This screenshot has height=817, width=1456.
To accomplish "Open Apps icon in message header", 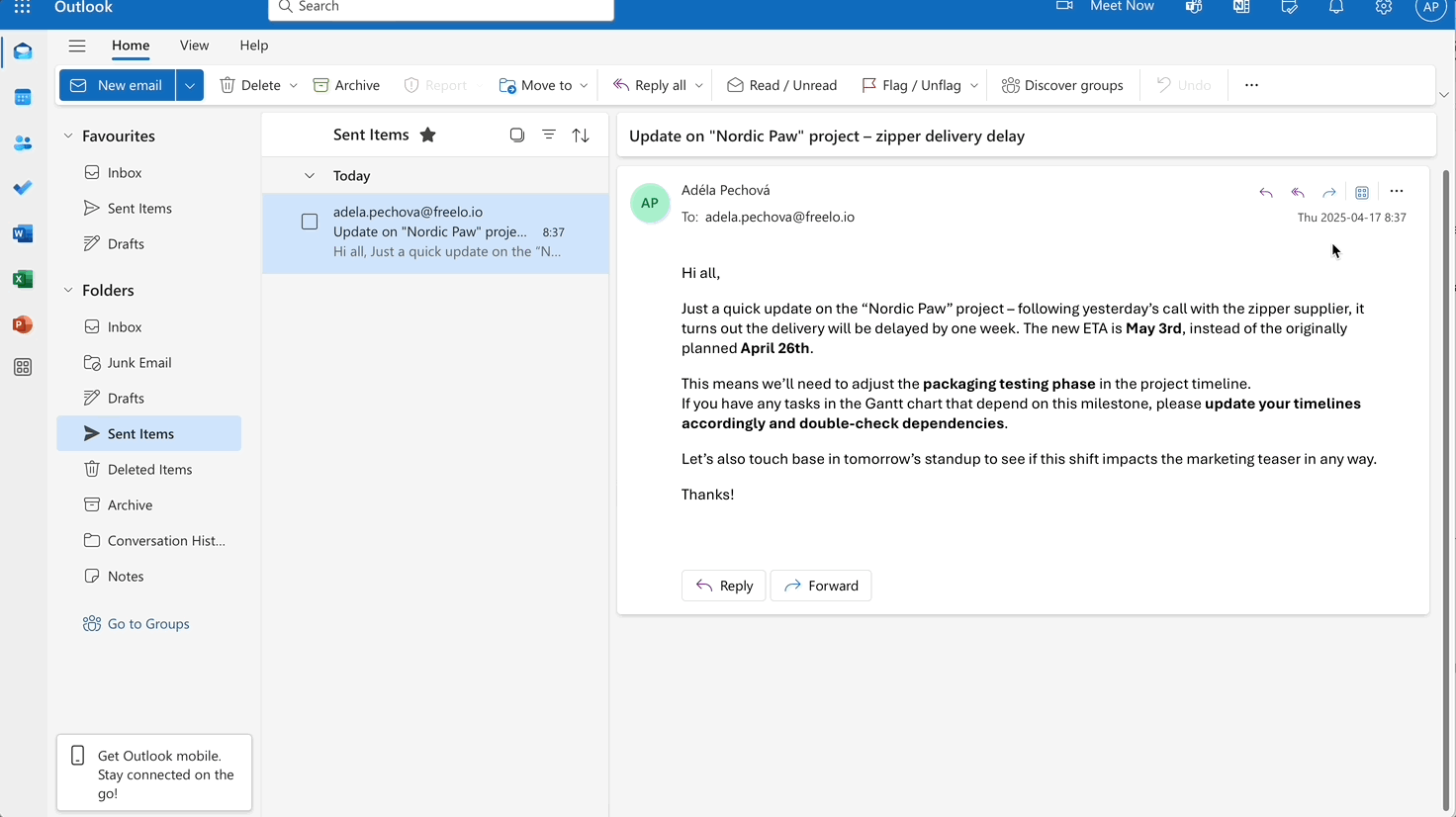I will pos(1362,192).
